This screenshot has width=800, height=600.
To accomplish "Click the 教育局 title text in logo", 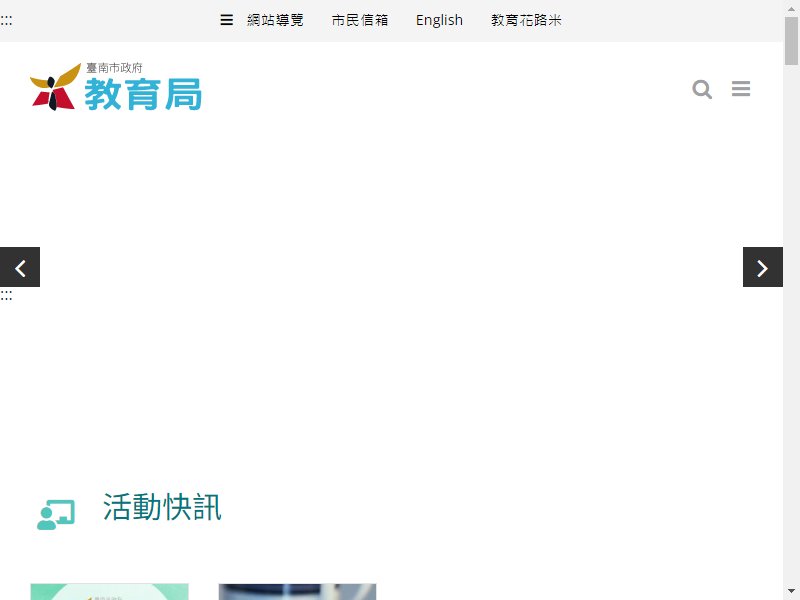I will tap(143, 94).
